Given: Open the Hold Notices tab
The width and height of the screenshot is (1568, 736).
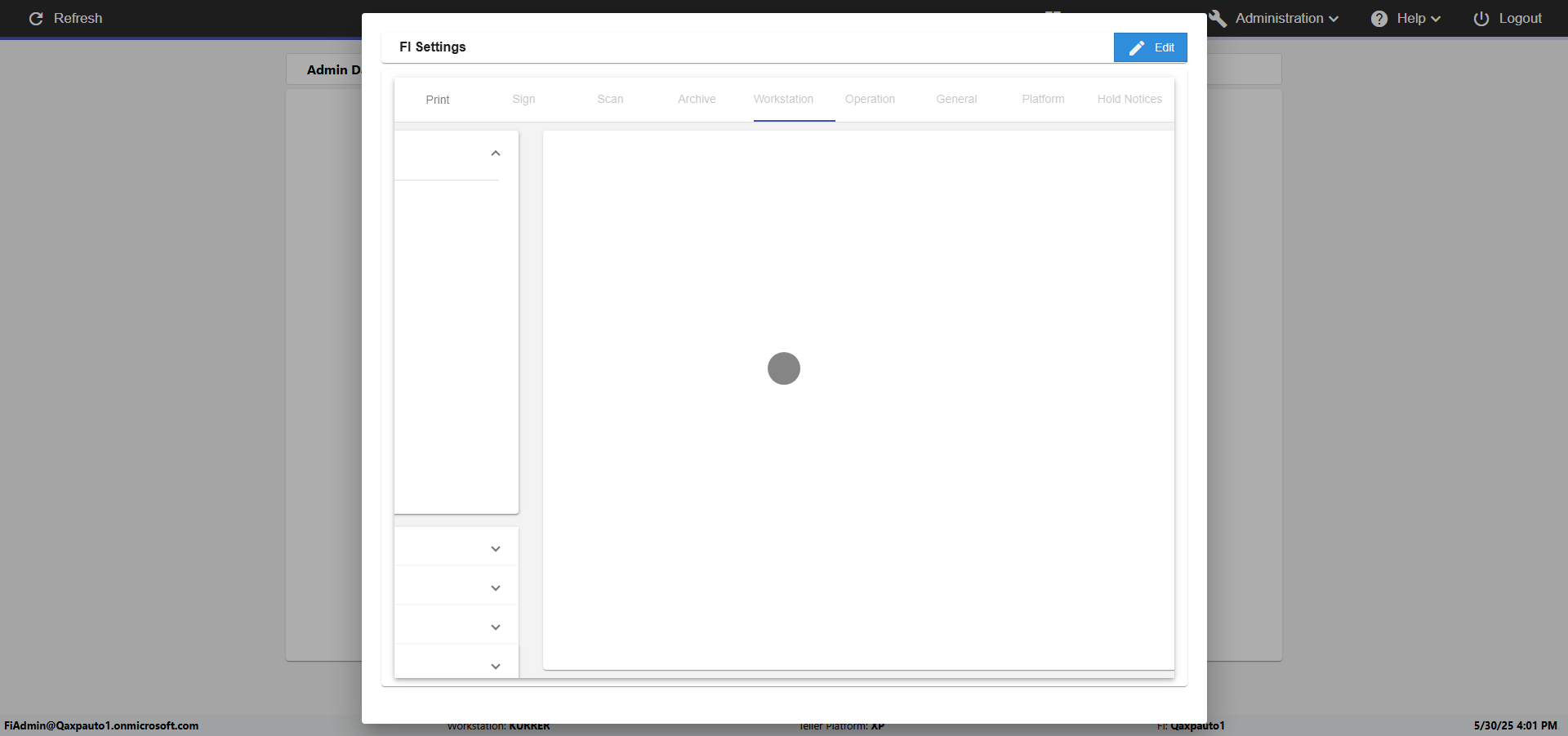Looking at the screenshot, I should pyautogui.click(x=1129, y=100).
